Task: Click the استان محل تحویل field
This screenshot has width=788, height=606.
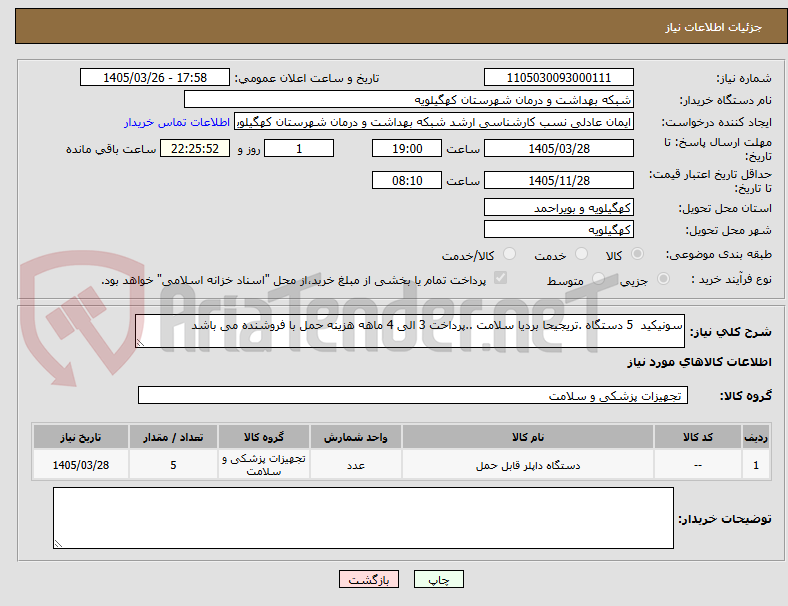Action: tap(558, 208)
